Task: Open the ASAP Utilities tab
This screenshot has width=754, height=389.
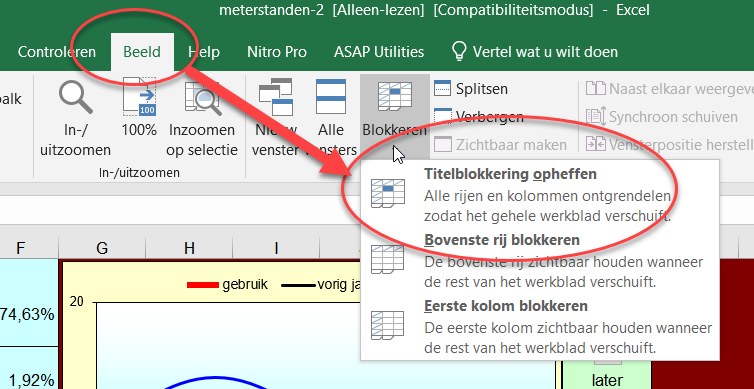Action: click(379, 51)
